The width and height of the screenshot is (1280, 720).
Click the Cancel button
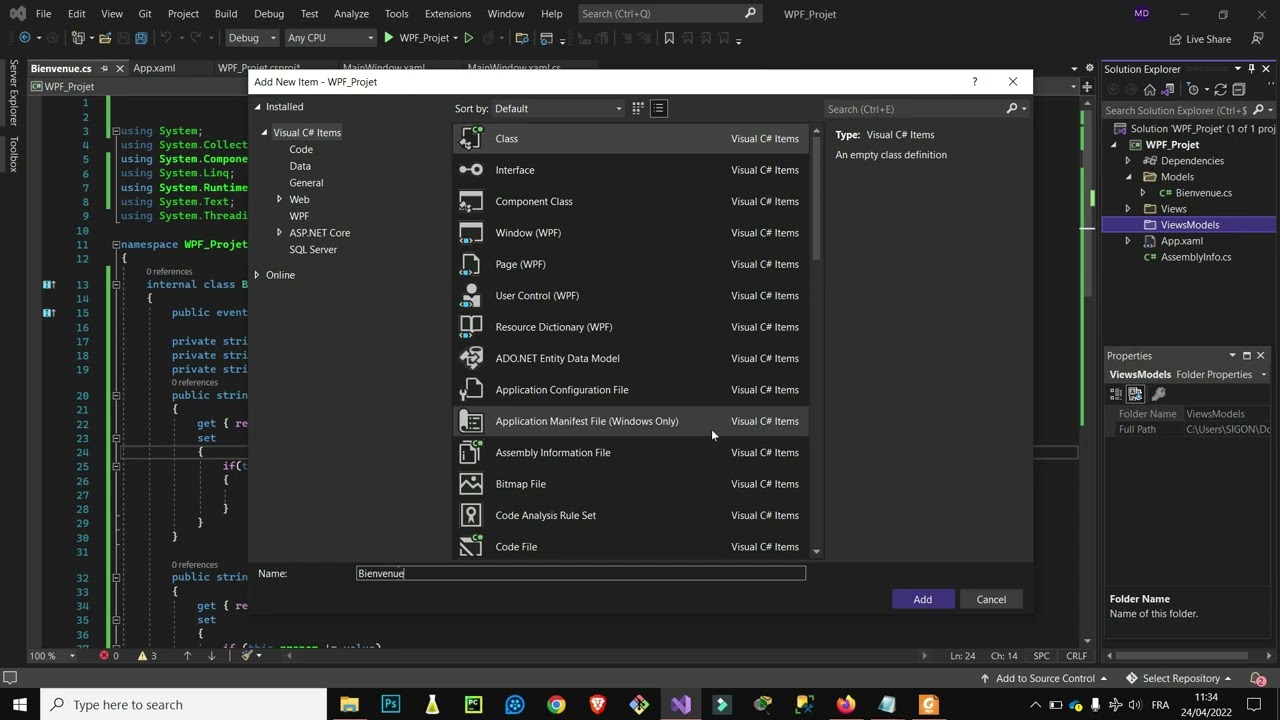point(991,599)
